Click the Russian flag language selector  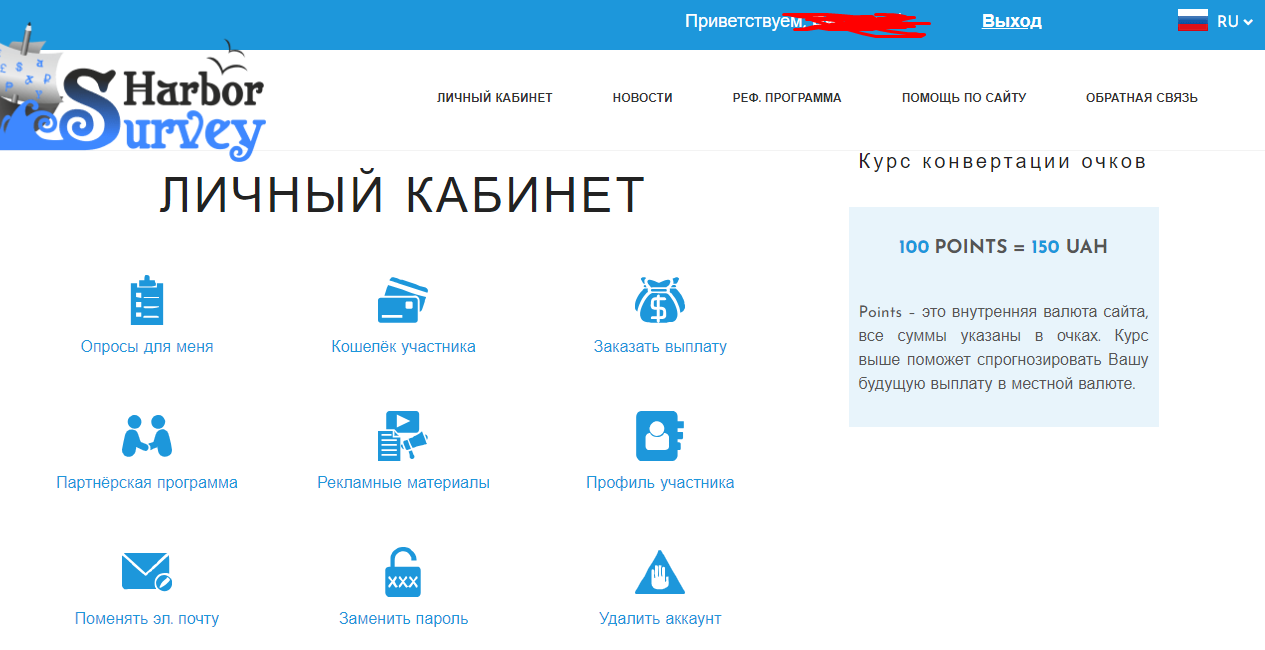tap(1193, 21)
